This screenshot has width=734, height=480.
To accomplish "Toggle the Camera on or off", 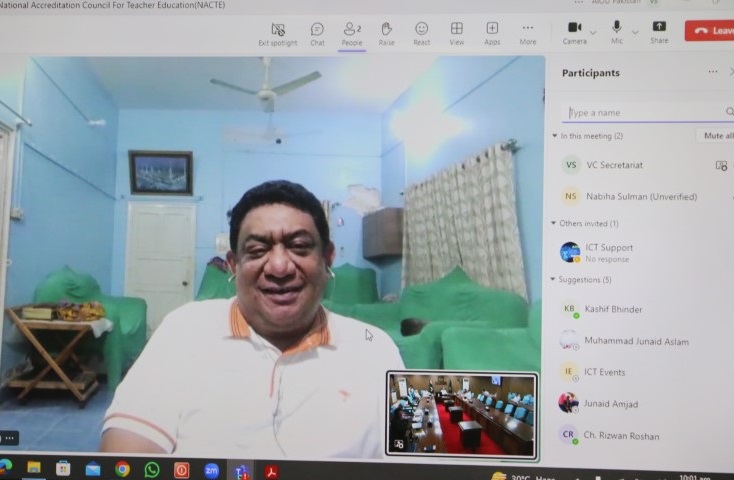I will 574,33.
